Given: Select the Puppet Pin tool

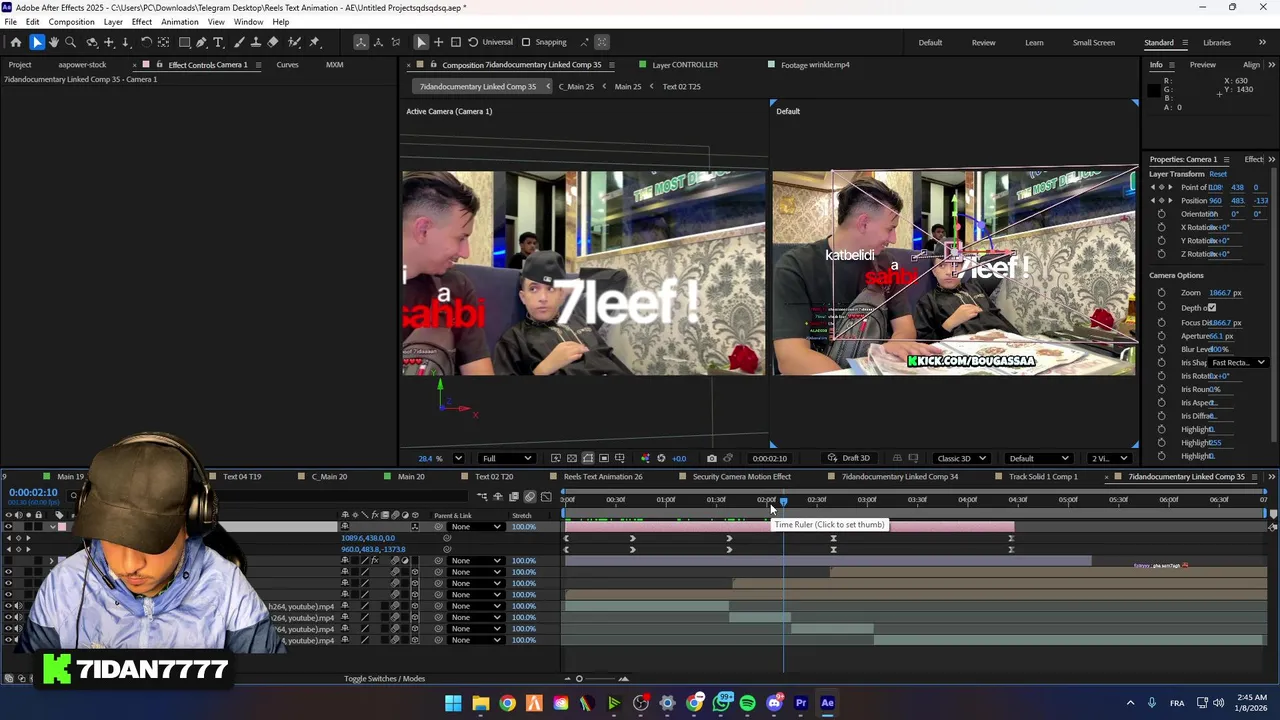Looking at the screenshot, I should point(314,42).
